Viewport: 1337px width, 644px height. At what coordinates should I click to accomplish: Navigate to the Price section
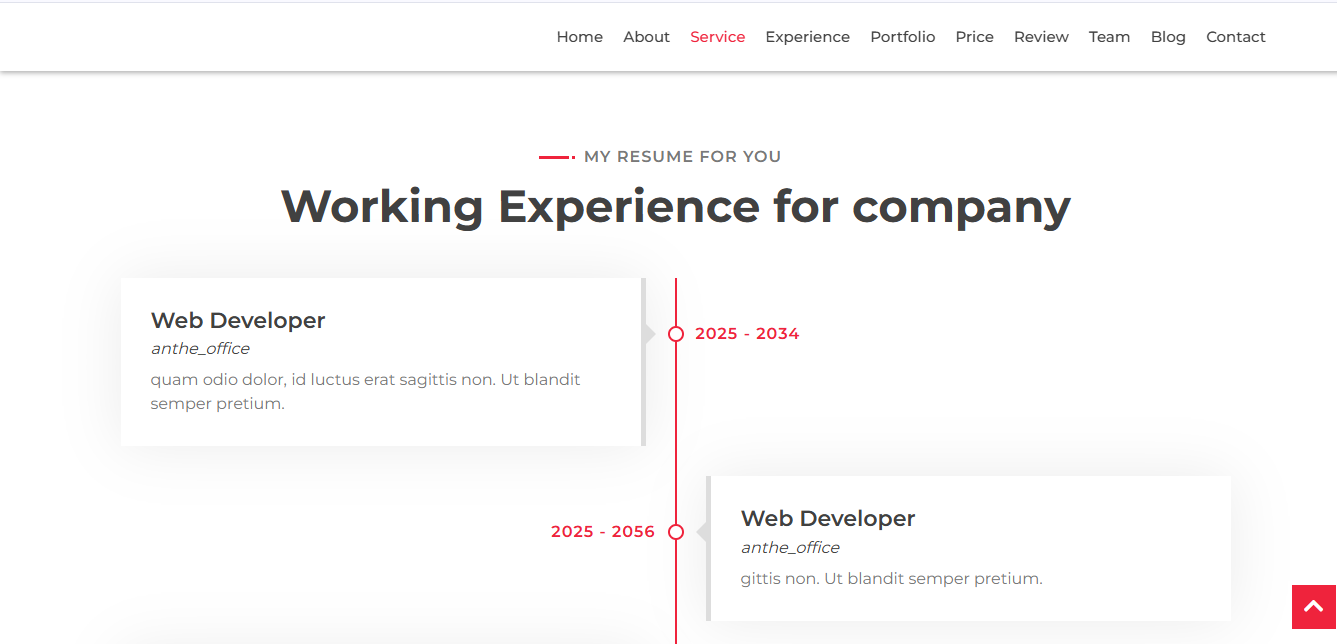(x=974, y=37)
